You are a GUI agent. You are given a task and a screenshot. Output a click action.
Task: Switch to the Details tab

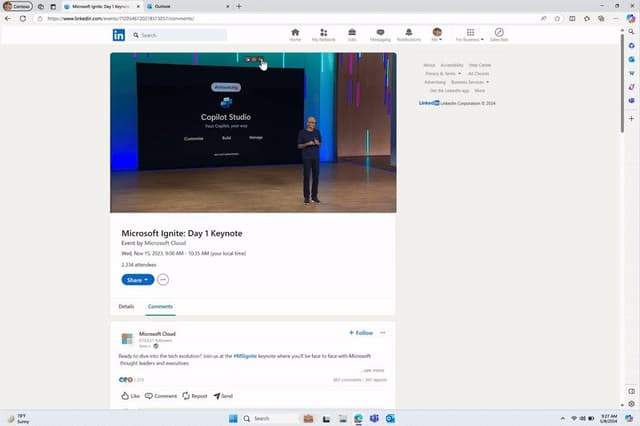click(x=126, y=306)
